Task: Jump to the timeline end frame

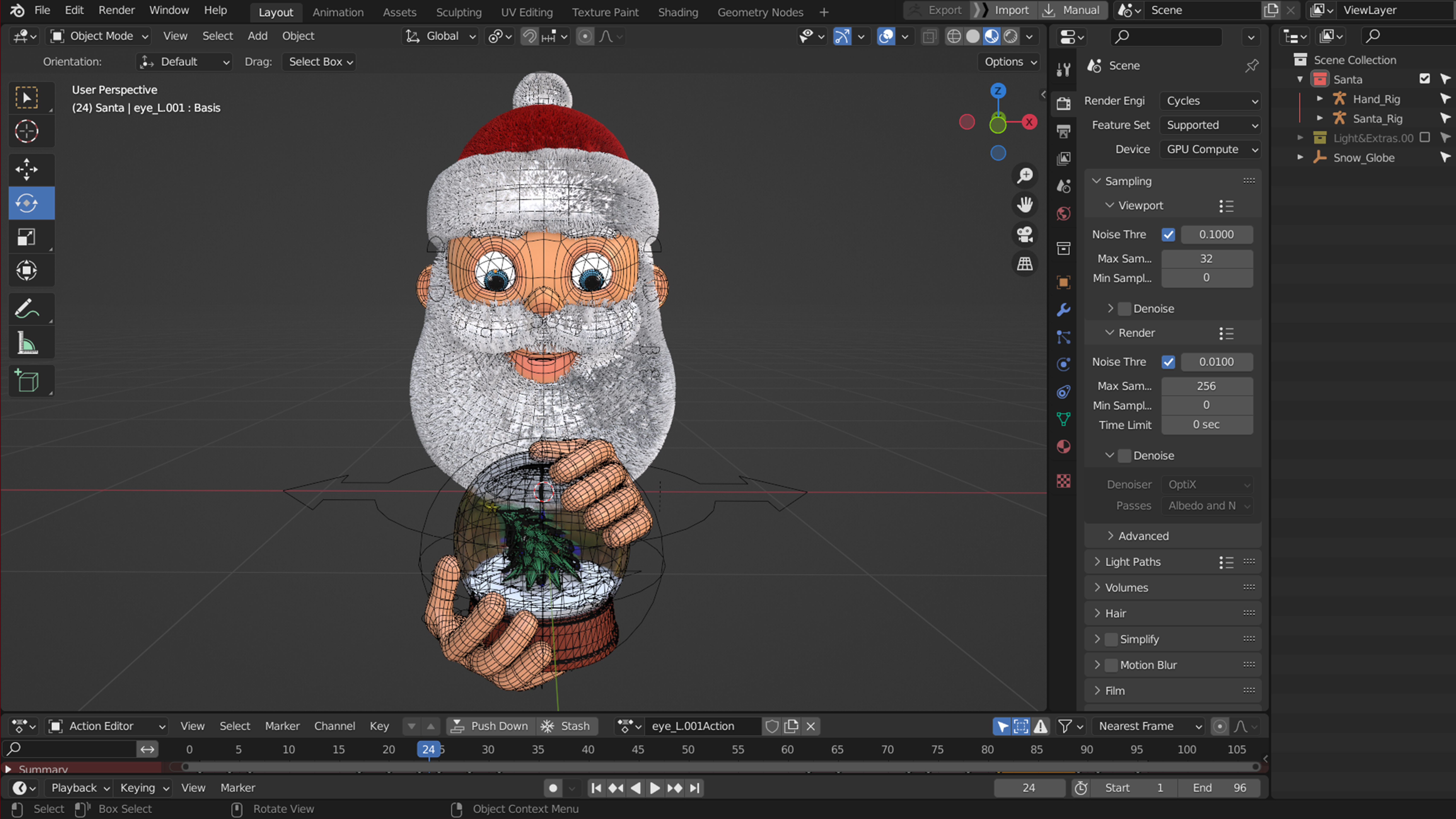Action: coord(695,788)
